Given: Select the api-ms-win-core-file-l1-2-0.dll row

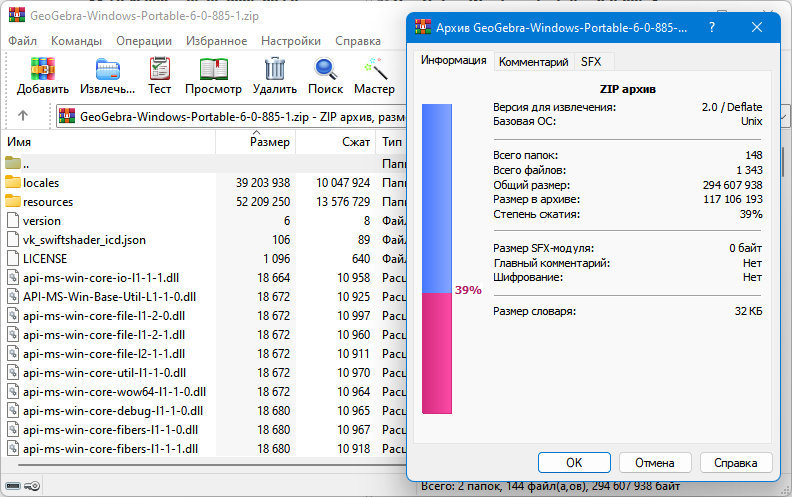Looking at the screenshot, I should click(206, 316).
